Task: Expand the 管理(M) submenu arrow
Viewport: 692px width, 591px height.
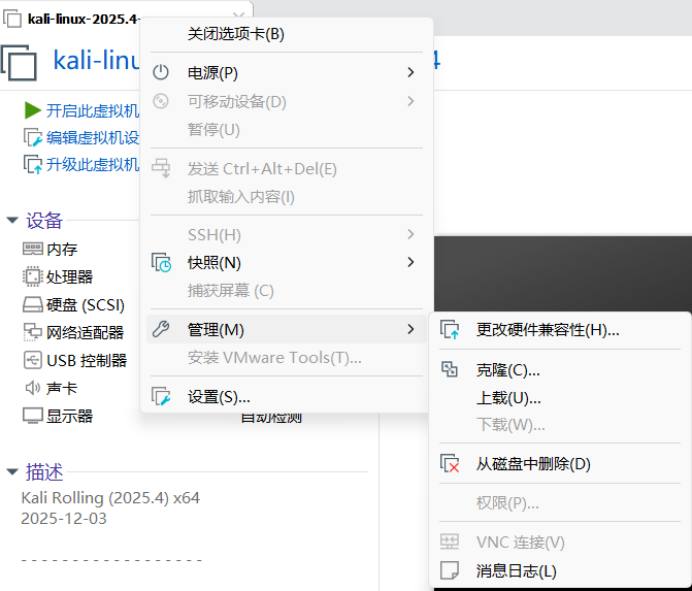Action: [x=411, y=329]
